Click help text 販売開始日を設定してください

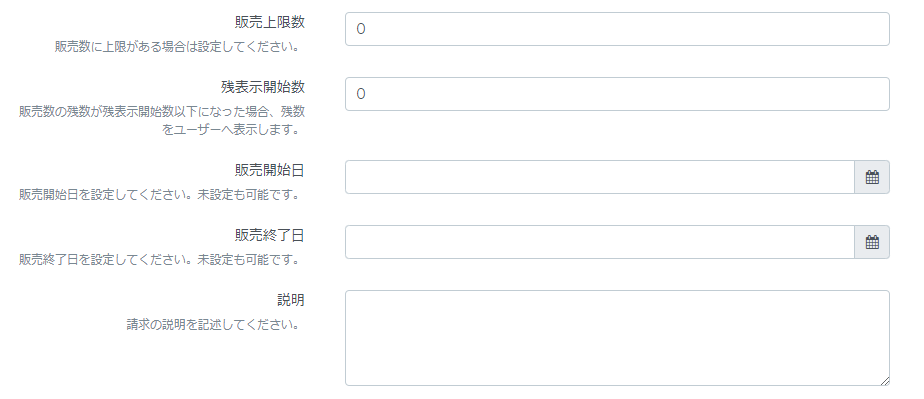(101, 194)
